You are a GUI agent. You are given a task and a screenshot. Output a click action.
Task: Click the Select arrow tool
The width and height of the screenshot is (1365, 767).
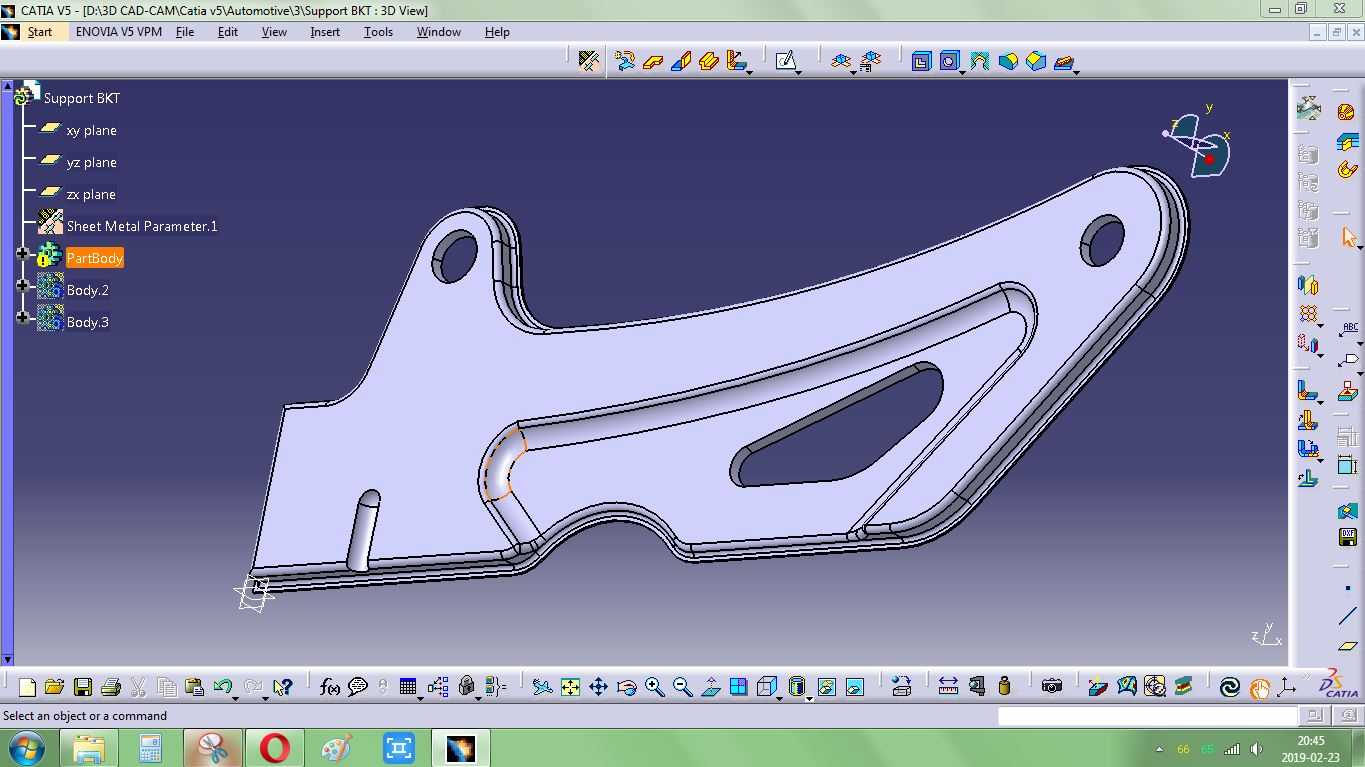1348,238
